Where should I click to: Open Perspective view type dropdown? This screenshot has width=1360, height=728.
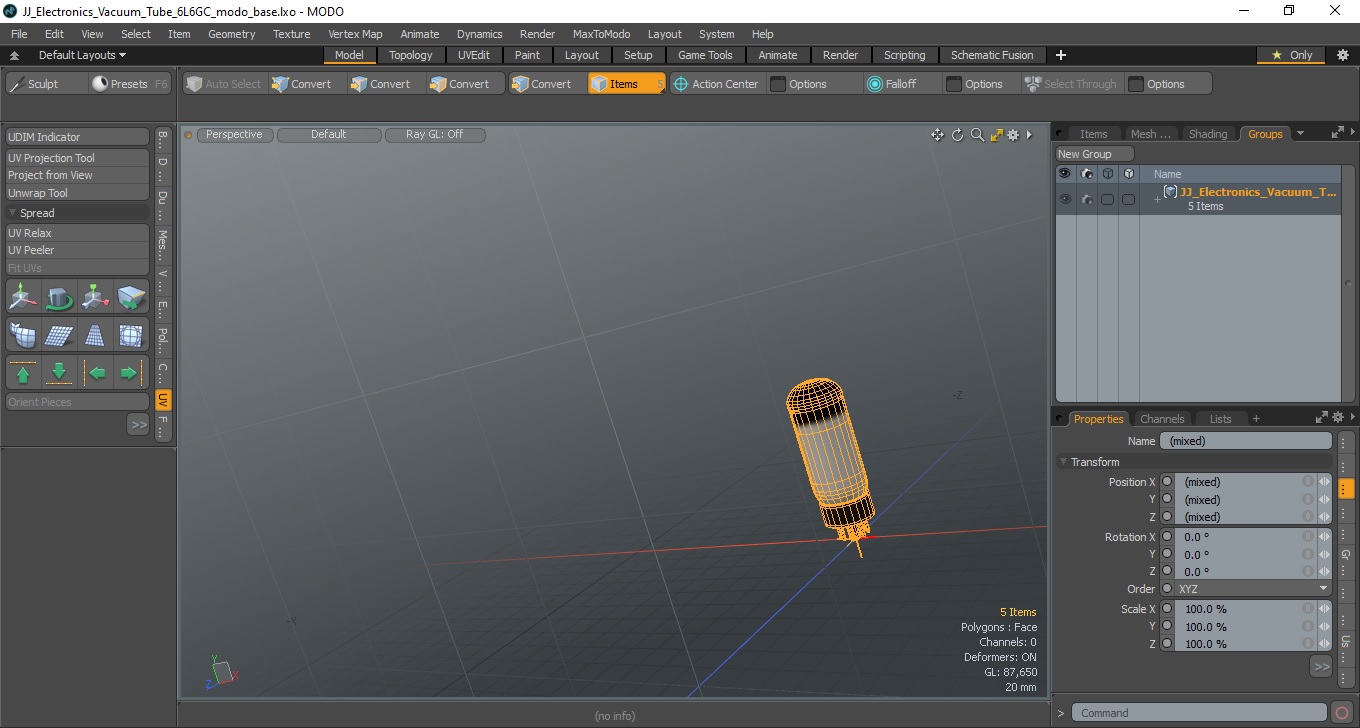tap(235, 134)
